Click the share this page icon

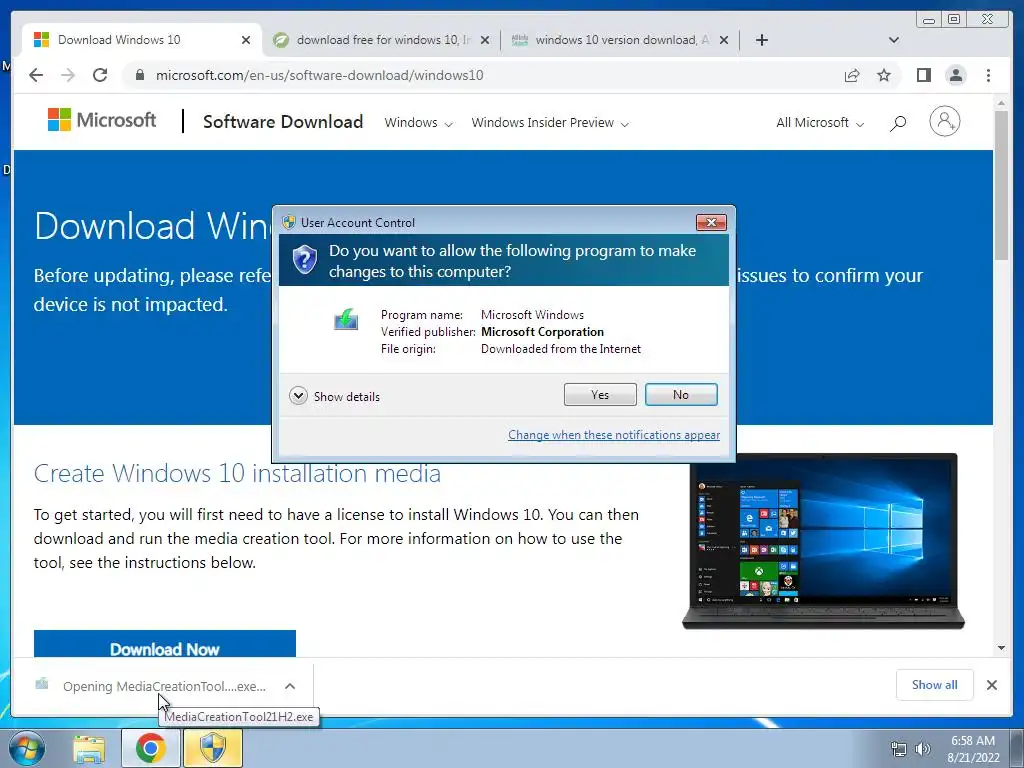[x=852, y=75]
